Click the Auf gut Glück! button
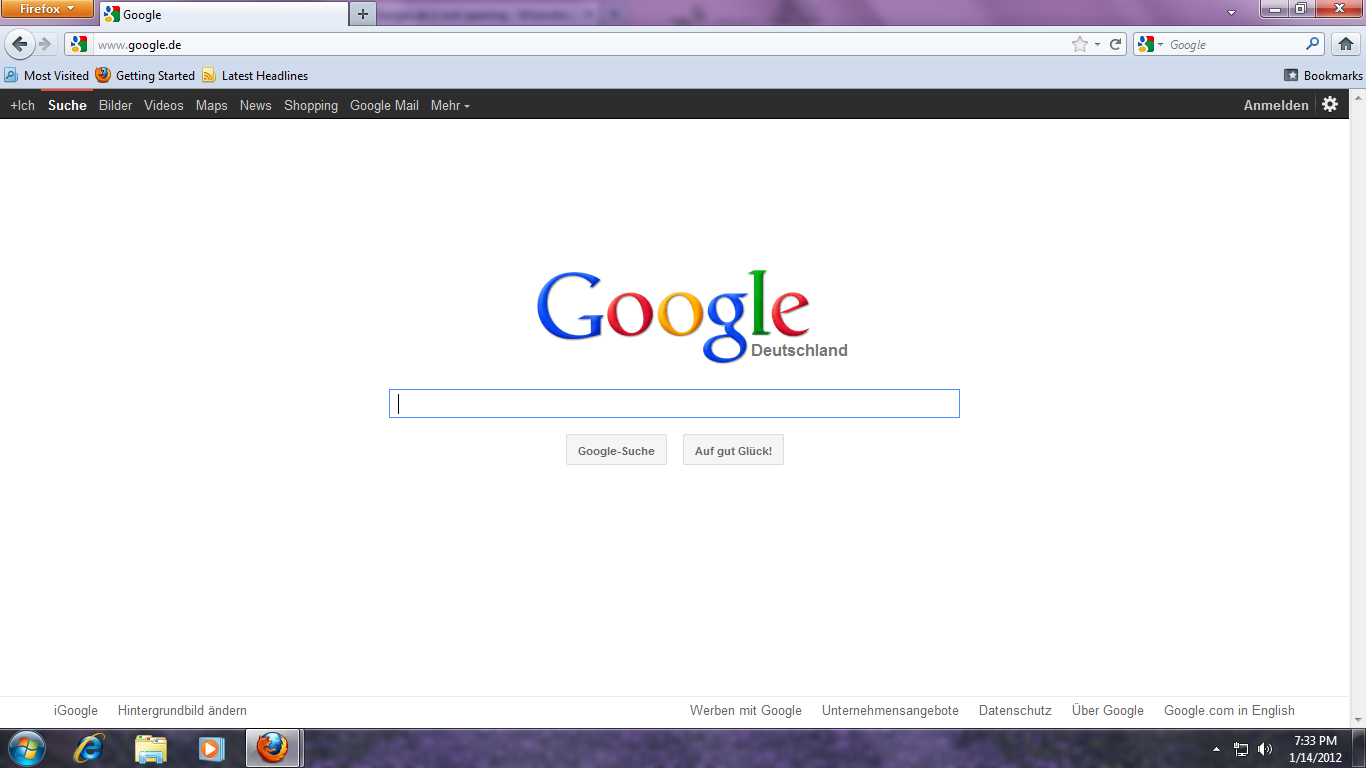1366x768 pixels. (x=733, y=450)
